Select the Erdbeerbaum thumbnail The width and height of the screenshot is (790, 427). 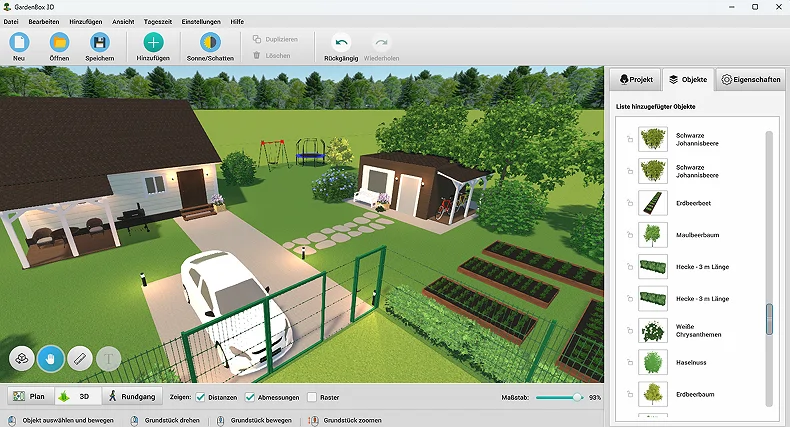point(652,394)
